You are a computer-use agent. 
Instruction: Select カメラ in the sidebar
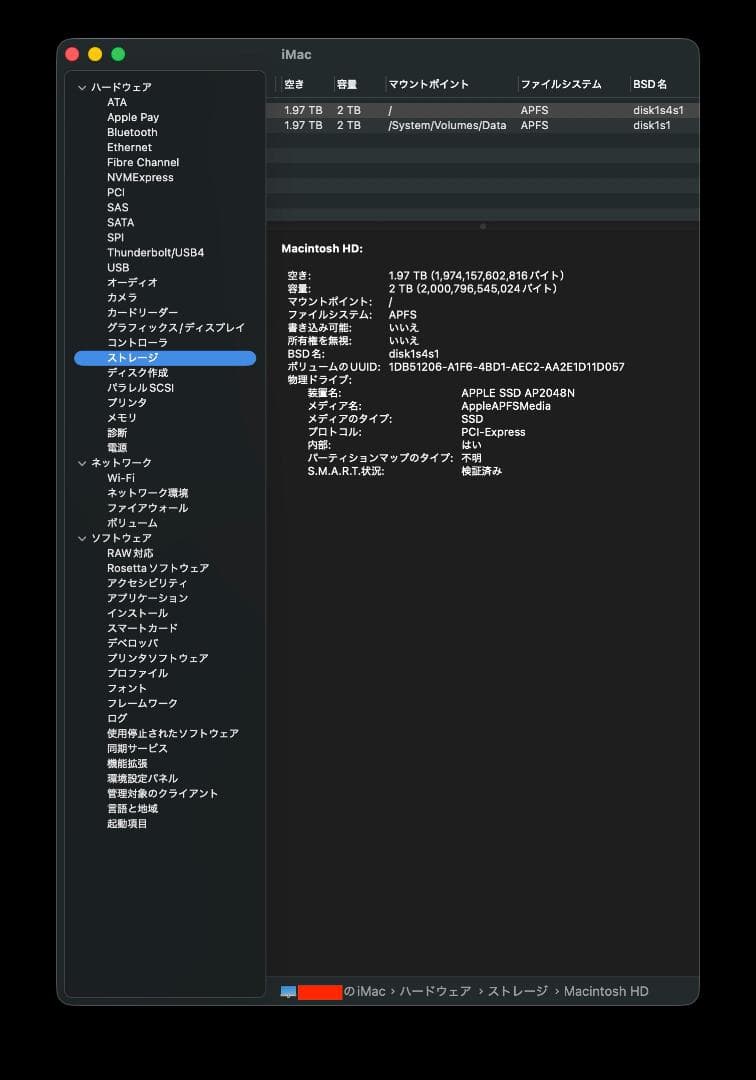tap(122, 298)
